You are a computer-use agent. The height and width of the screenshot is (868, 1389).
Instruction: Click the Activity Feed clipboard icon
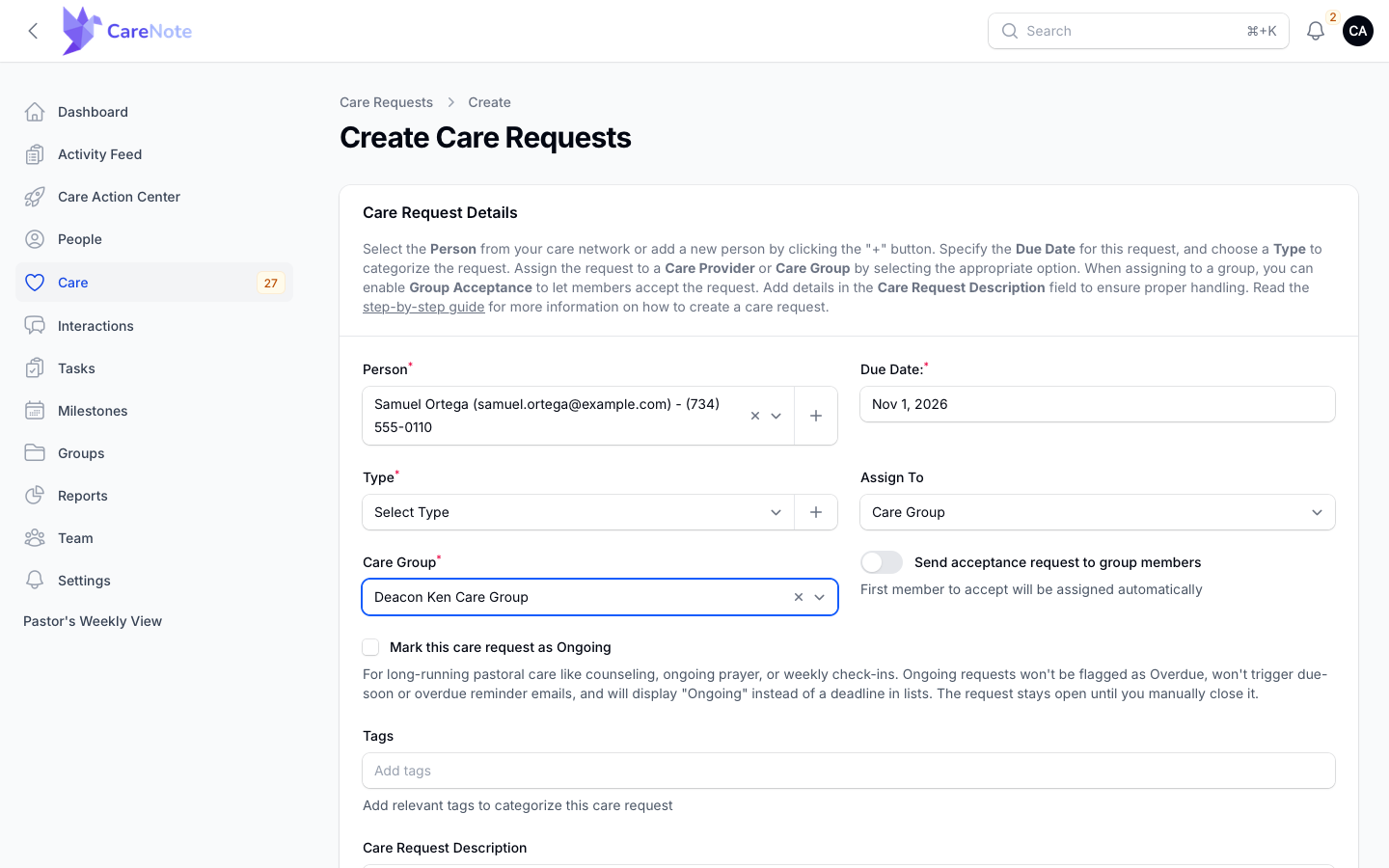[35, 154]
